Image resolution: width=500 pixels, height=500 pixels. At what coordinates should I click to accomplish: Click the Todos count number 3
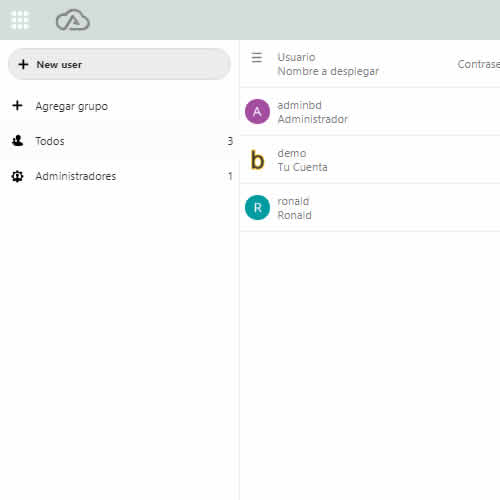coord(230,141)
